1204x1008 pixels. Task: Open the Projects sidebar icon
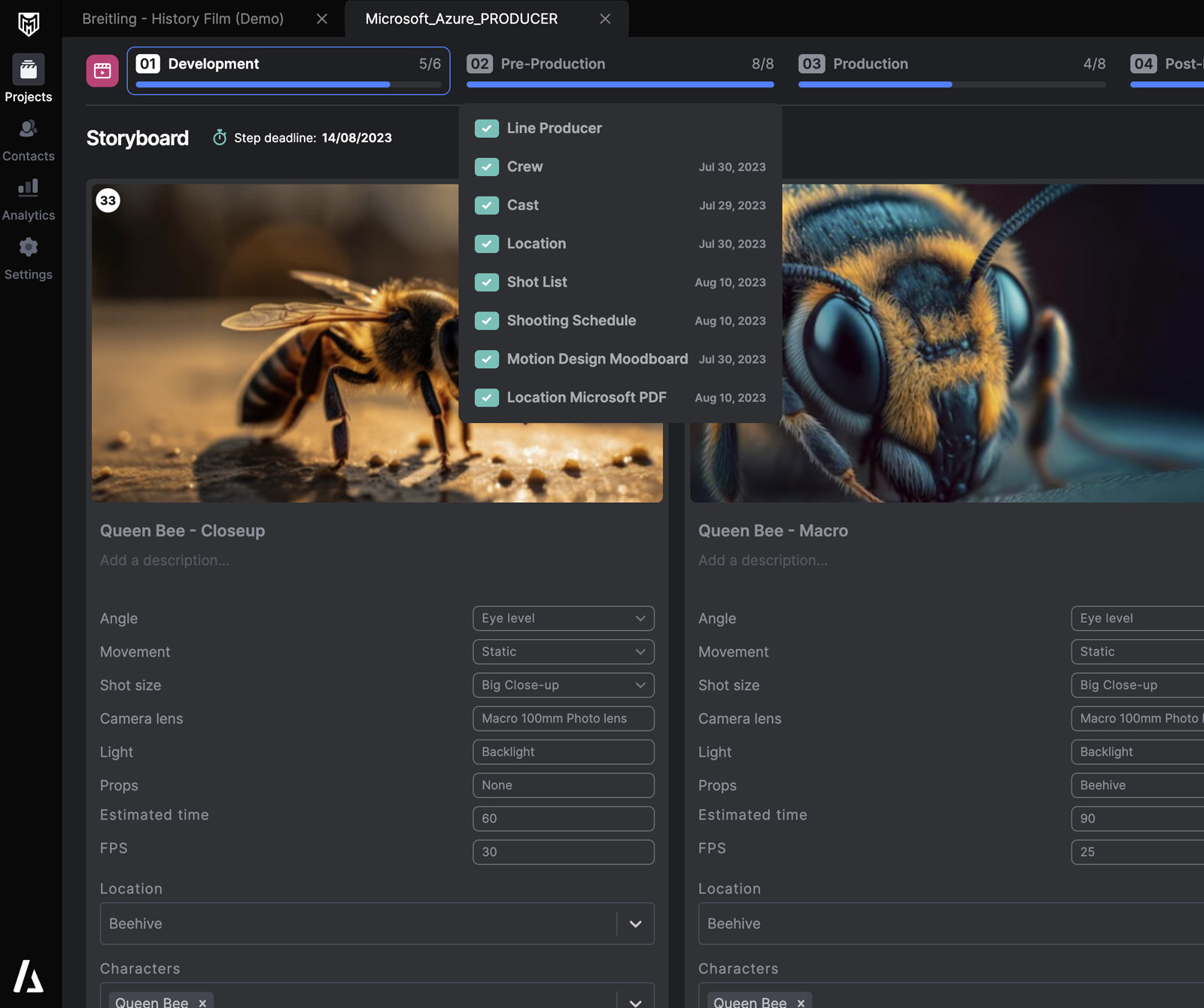[29, 70]
